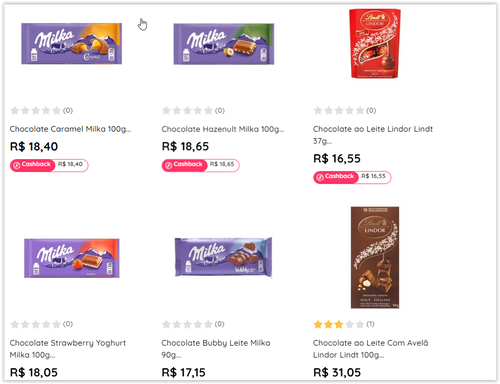Screen dimensions: 500x384
Task: Open the brown Lindor Avelã bar image
Action: pyautogui.click(x=375, y=257)
